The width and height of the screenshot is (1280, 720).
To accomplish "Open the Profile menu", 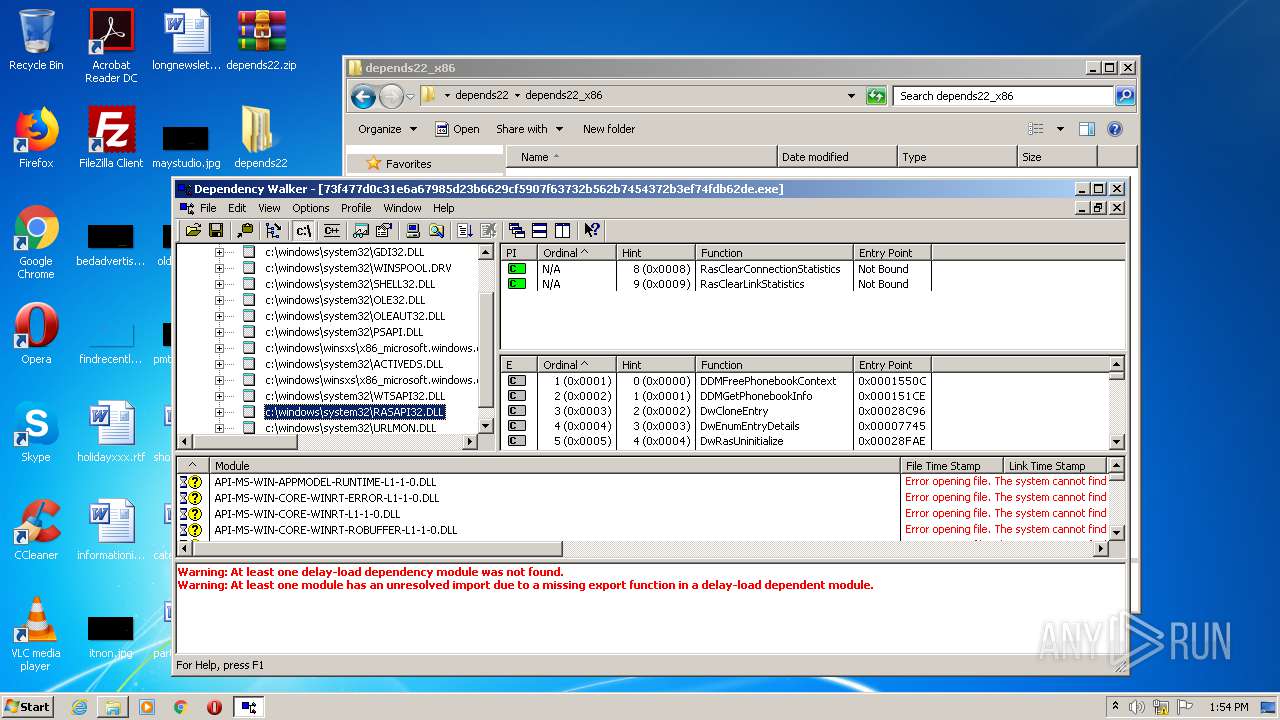I will coord(356,208).
